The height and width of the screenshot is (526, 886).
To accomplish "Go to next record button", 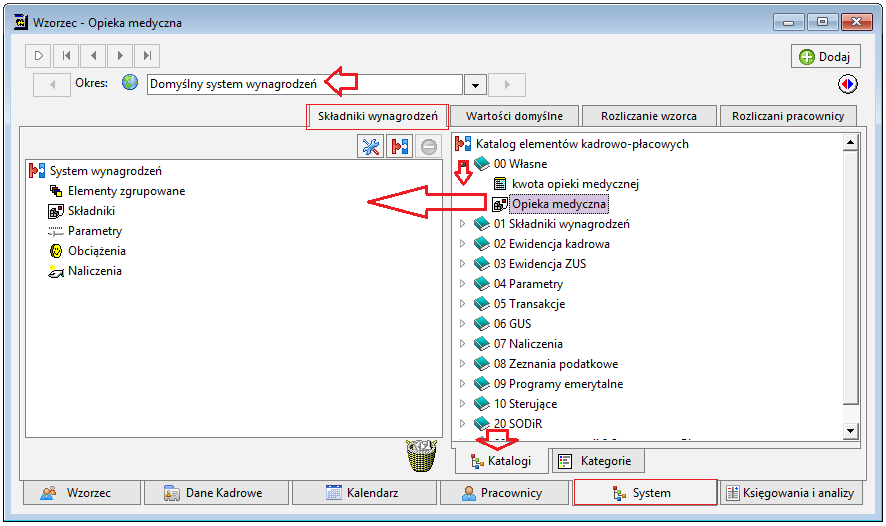I will pos(120,56).
